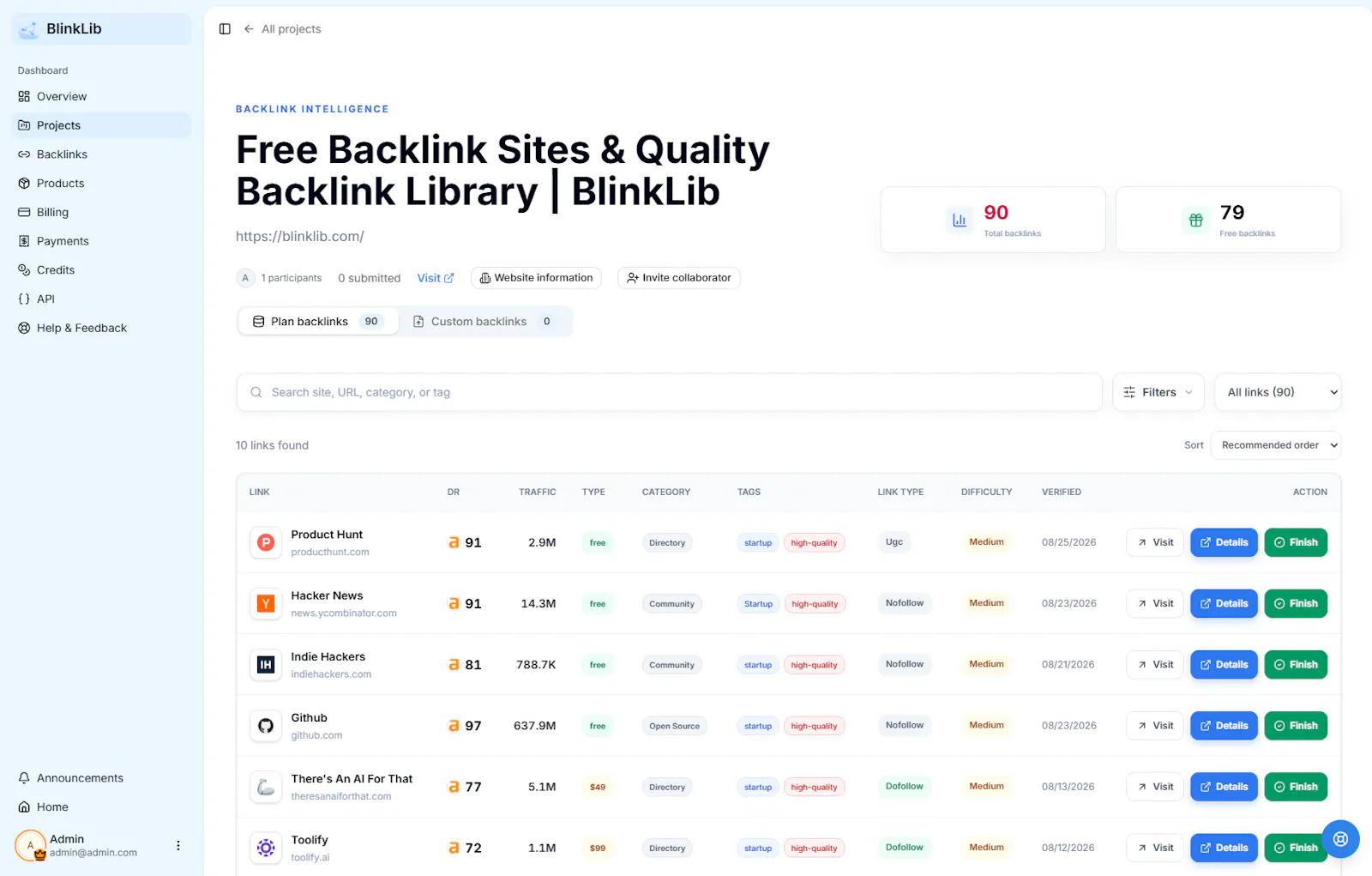The image size is (1372, 876).
Task: Open the Recommended order sort dropdown
Action: [1276, 445]
